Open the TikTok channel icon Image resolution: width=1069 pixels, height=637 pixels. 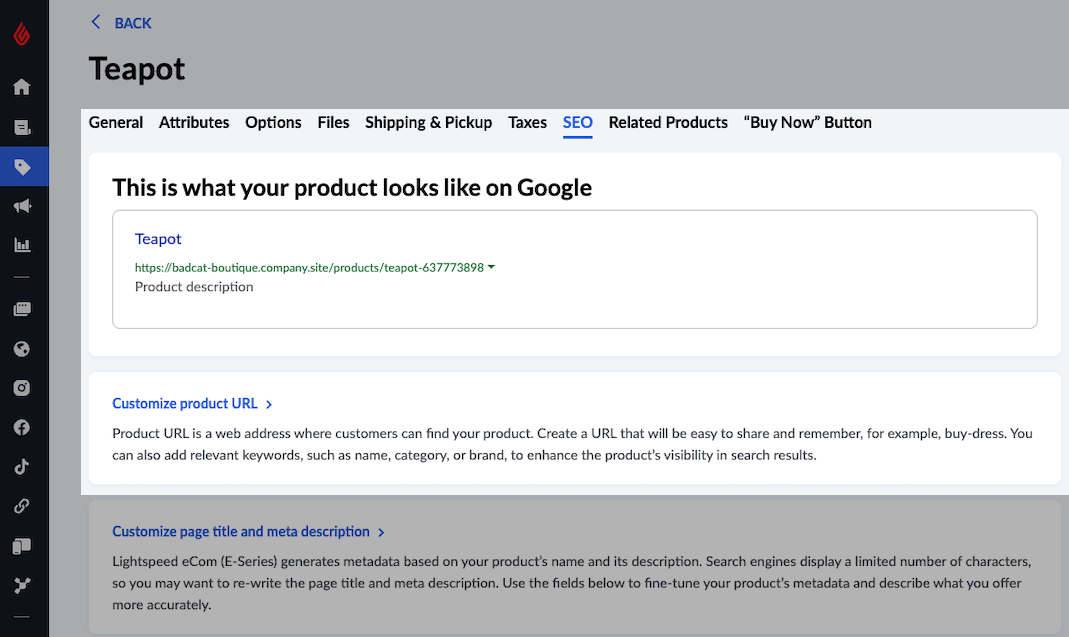[x=22, y=466]
